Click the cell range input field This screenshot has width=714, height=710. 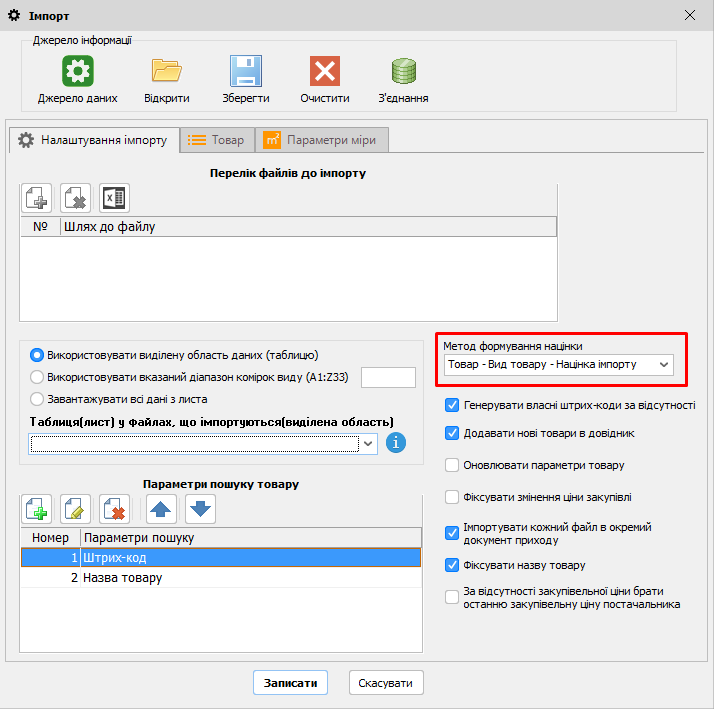(387, 377)
